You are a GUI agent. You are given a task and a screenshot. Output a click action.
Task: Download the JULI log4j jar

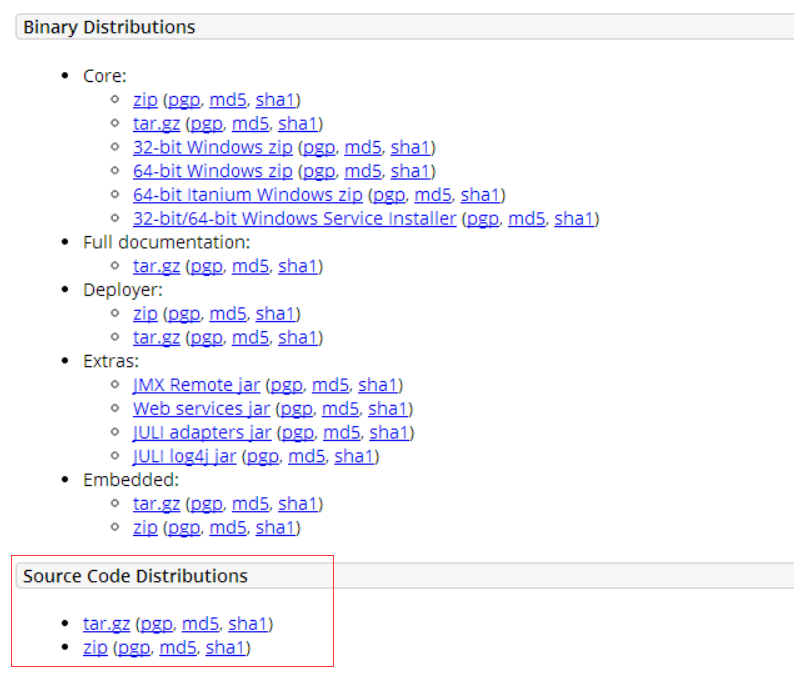pos(184,457)
